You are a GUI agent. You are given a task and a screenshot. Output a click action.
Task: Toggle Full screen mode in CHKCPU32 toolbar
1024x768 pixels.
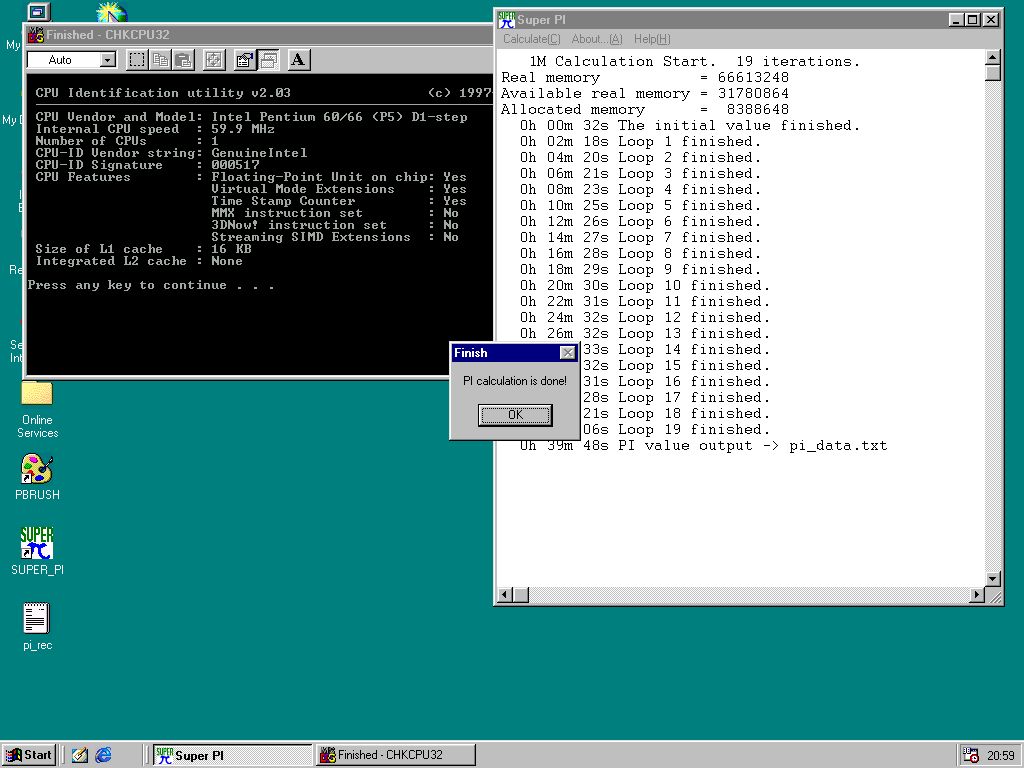[x=214, y=60]
